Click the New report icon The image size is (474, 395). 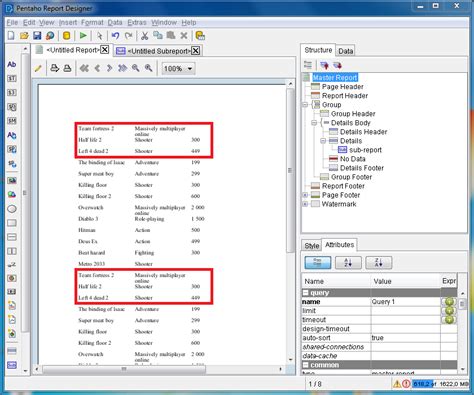[11, 36]
